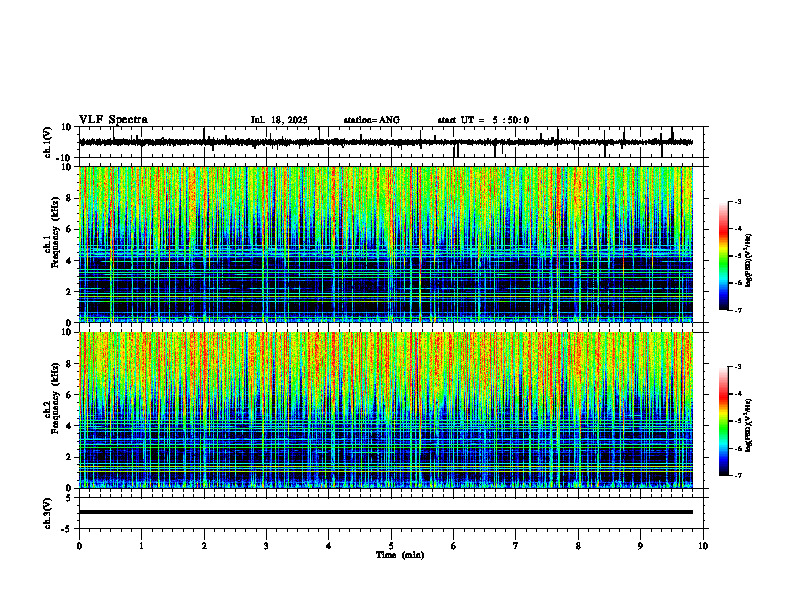Click the time axis tick label "7"
792x612 pixels.
pyautogui.click(x=516, y=546)
